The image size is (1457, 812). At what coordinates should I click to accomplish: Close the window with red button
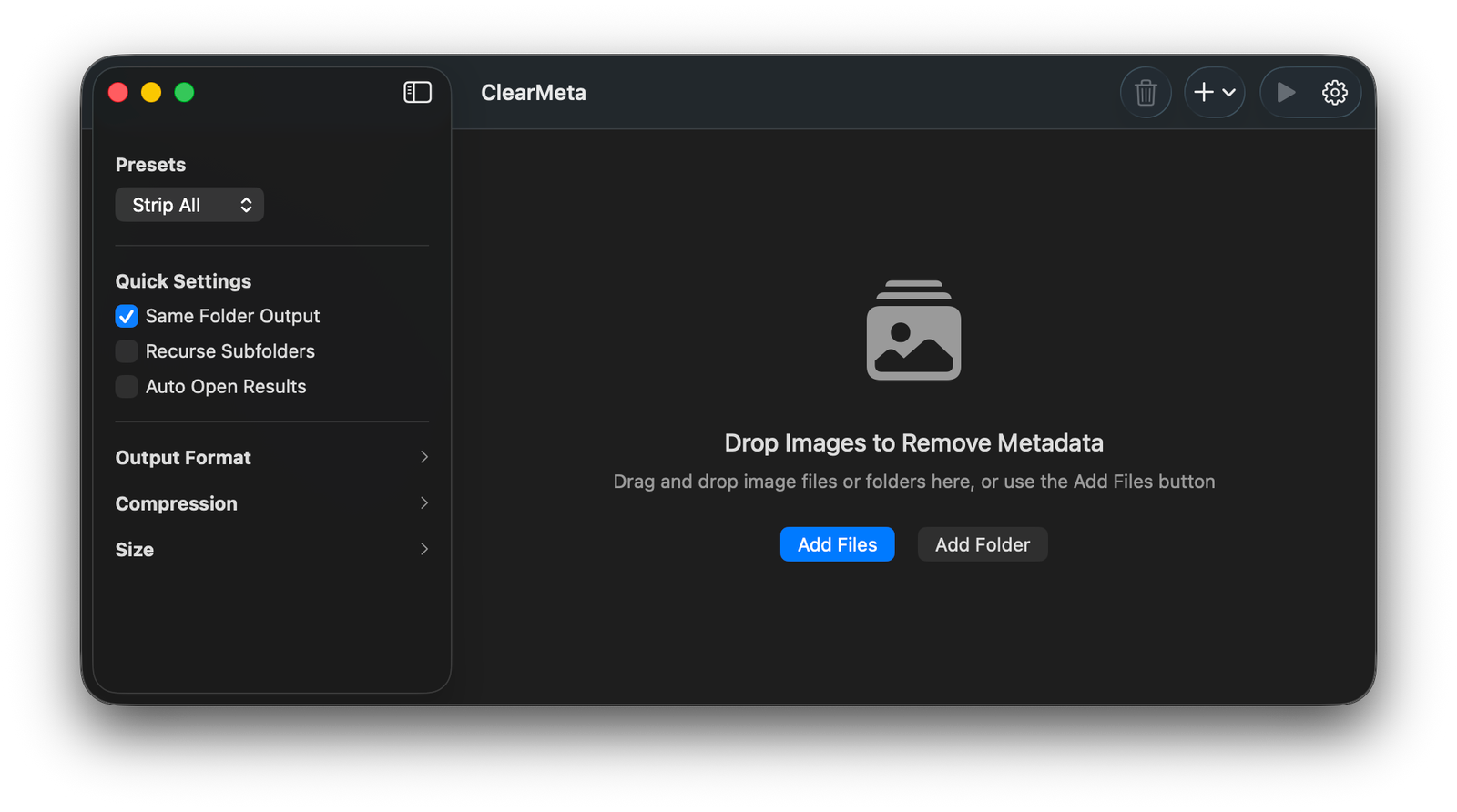[x=118, y=92]
